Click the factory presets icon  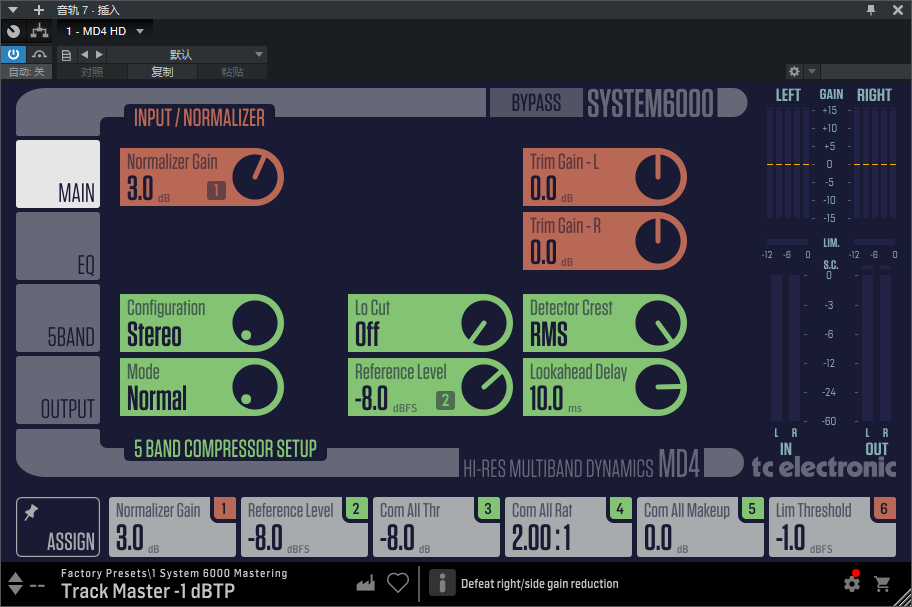tap(365, 583)
